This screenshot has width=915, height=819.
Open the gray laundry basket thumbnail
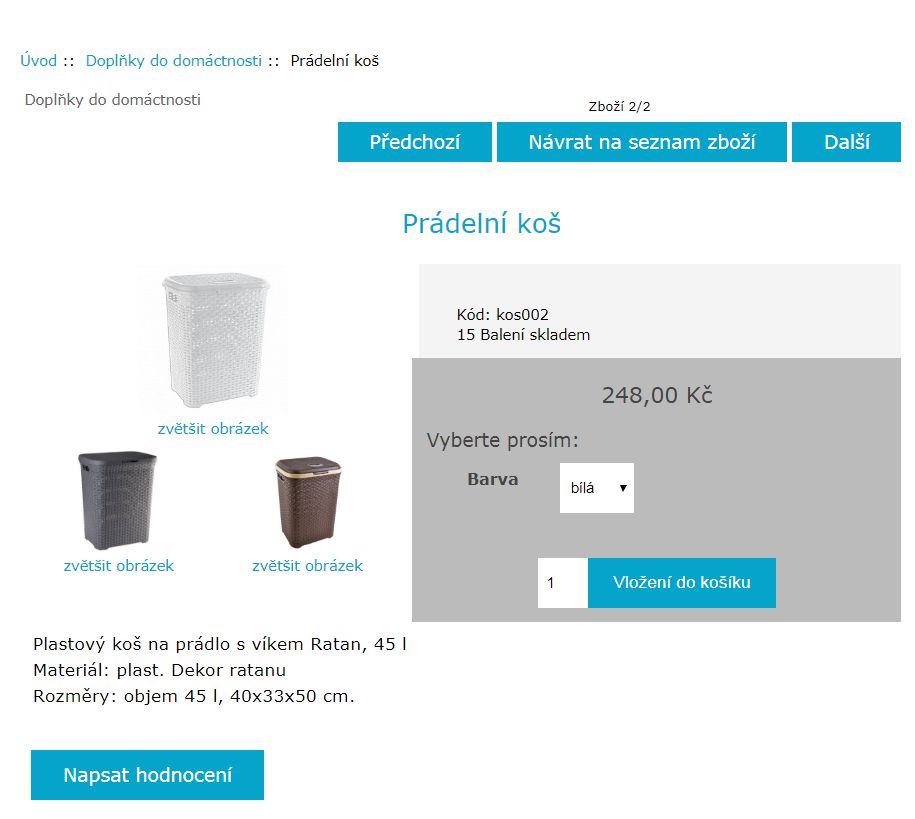[118, 500]
